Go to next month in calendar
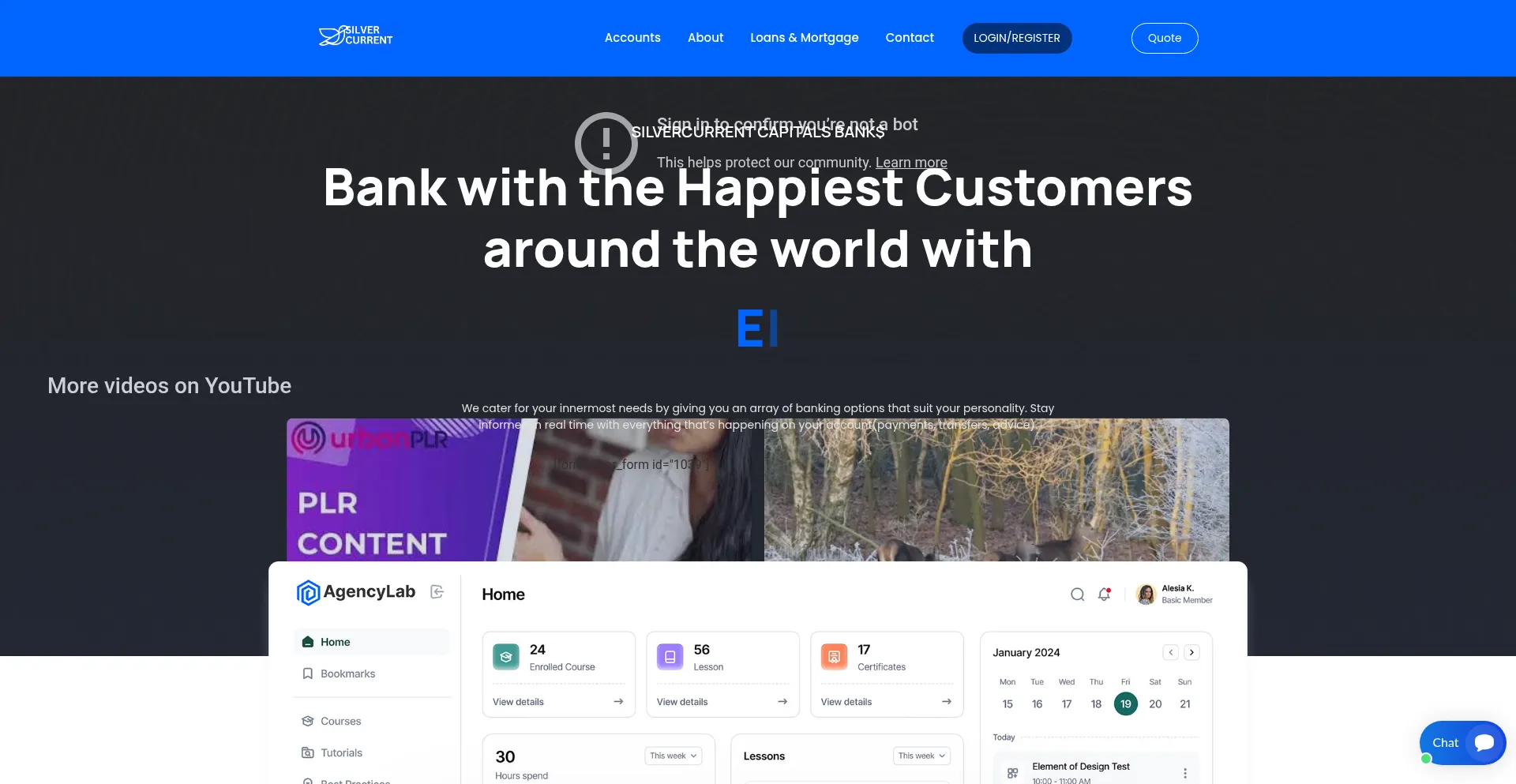Image resolution: width=1516 pixels, height=784 pixels. click(1191, 652)
